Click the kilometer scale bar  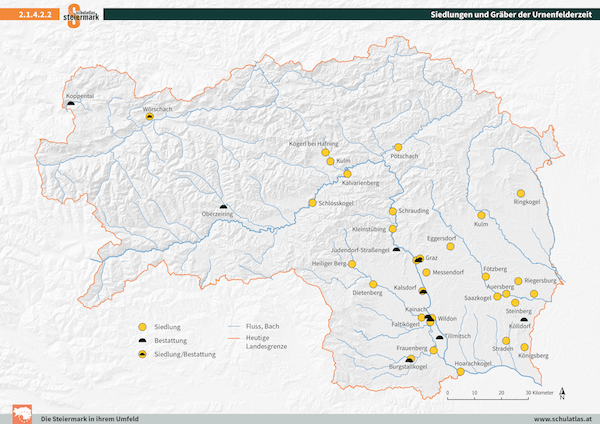coord(488,398)
